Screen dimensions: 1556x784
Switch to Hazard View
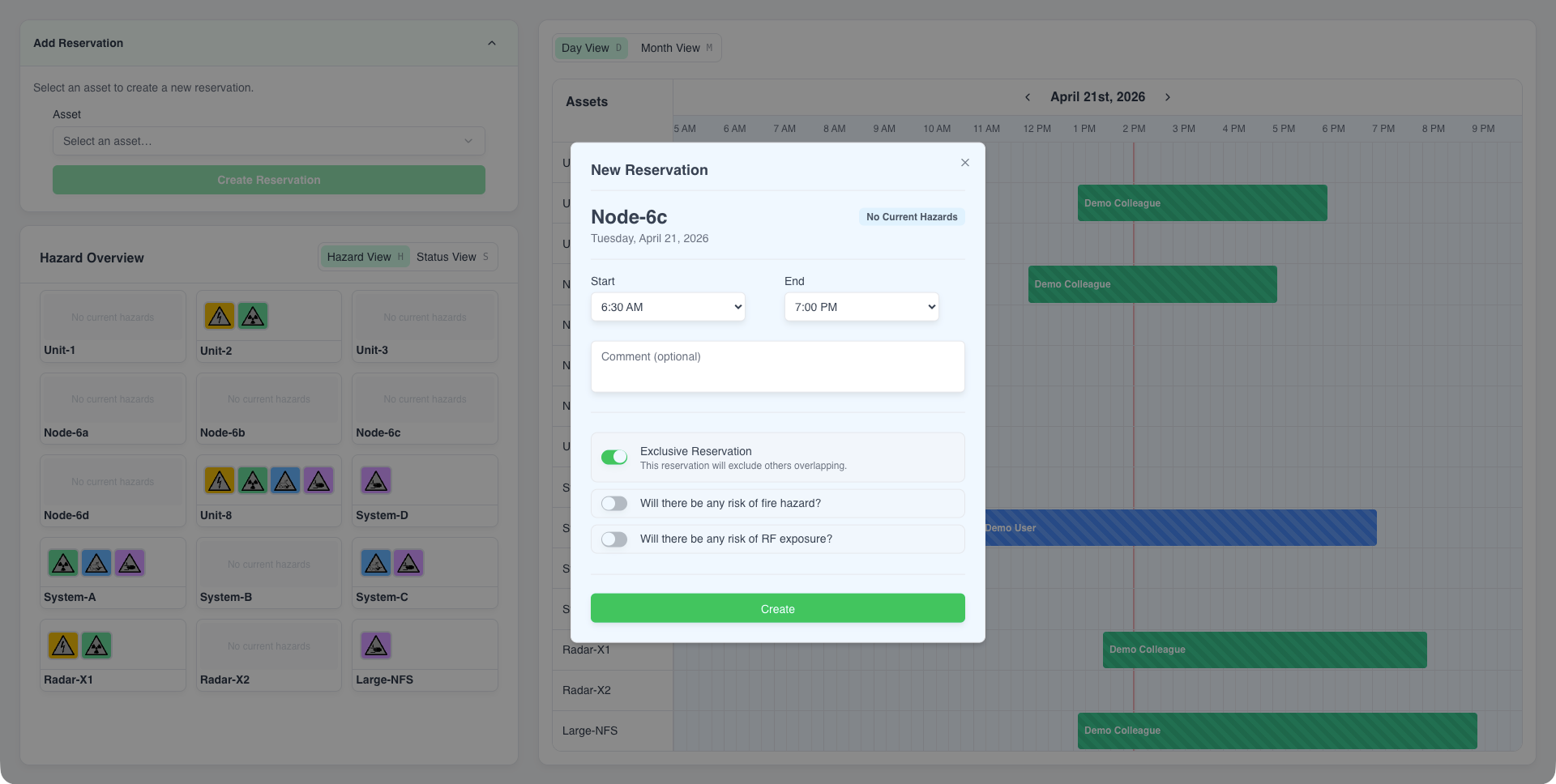point(365,257)
